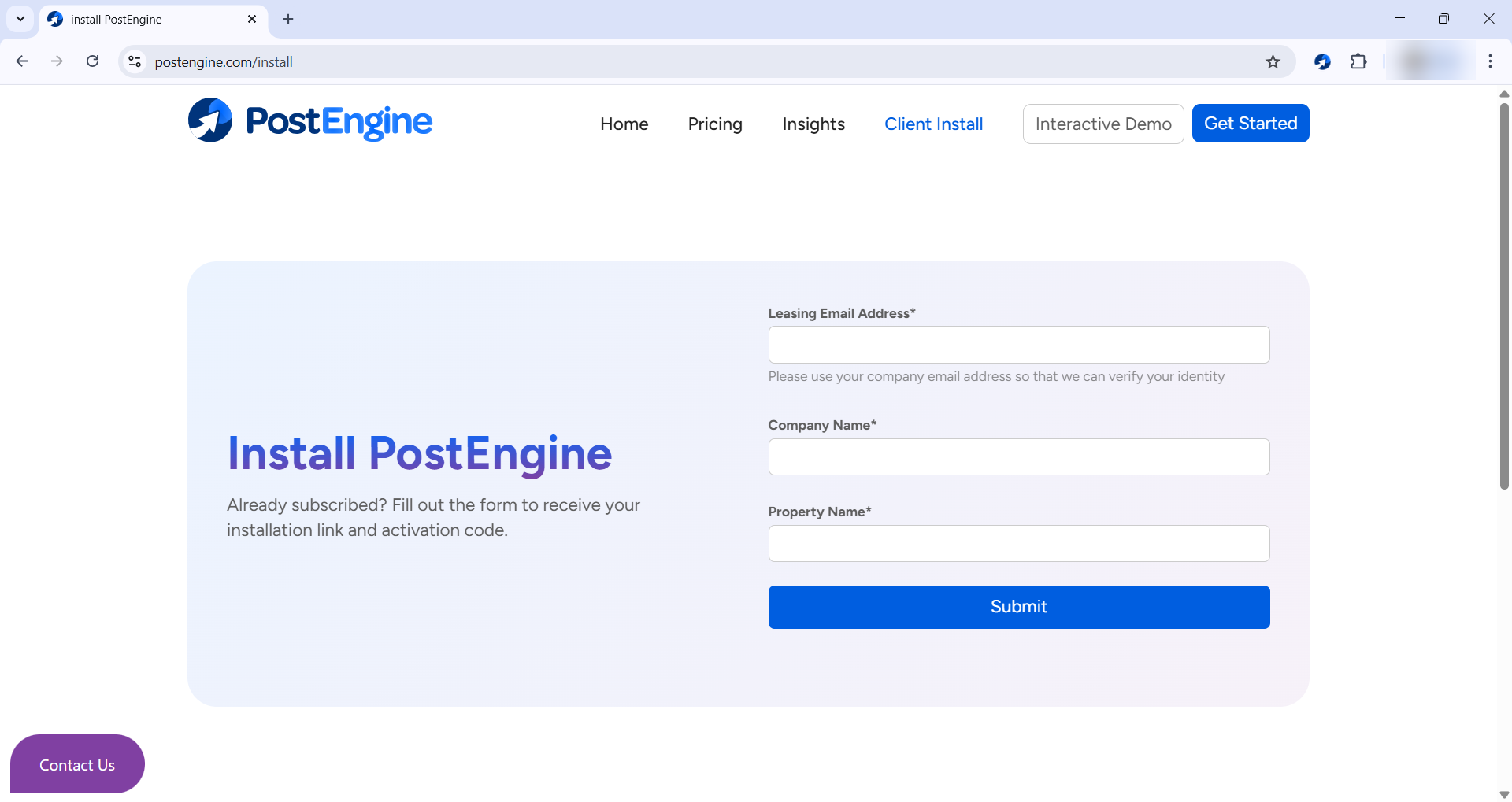Minimize the browser window
Screen dimensions: 1512x802
(x=1399, y=19)
